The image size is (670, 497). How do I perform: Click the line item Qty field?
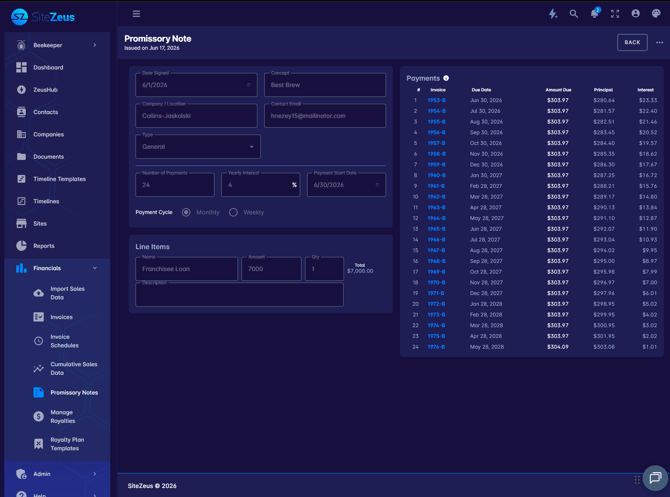[x=324, y=269]
